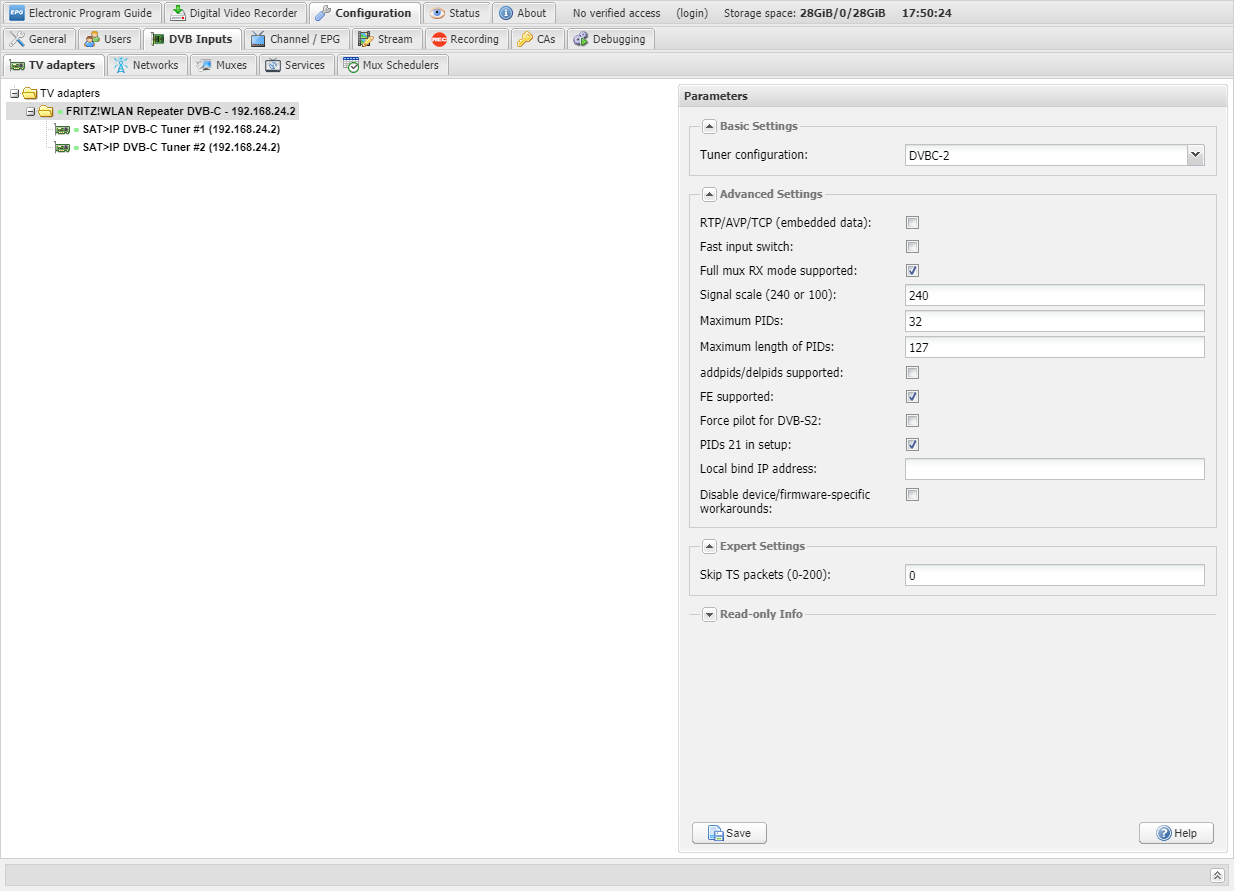Expand the bottom status bar panel
The width and height of the screenshot is (1234, 891).
pos(1217,875)
